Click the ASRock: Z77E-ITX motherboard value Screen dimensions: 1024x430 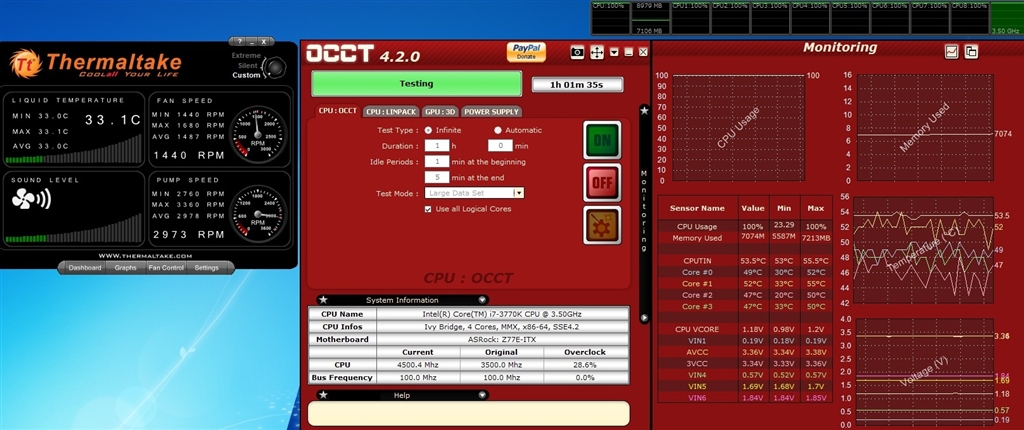503,339
